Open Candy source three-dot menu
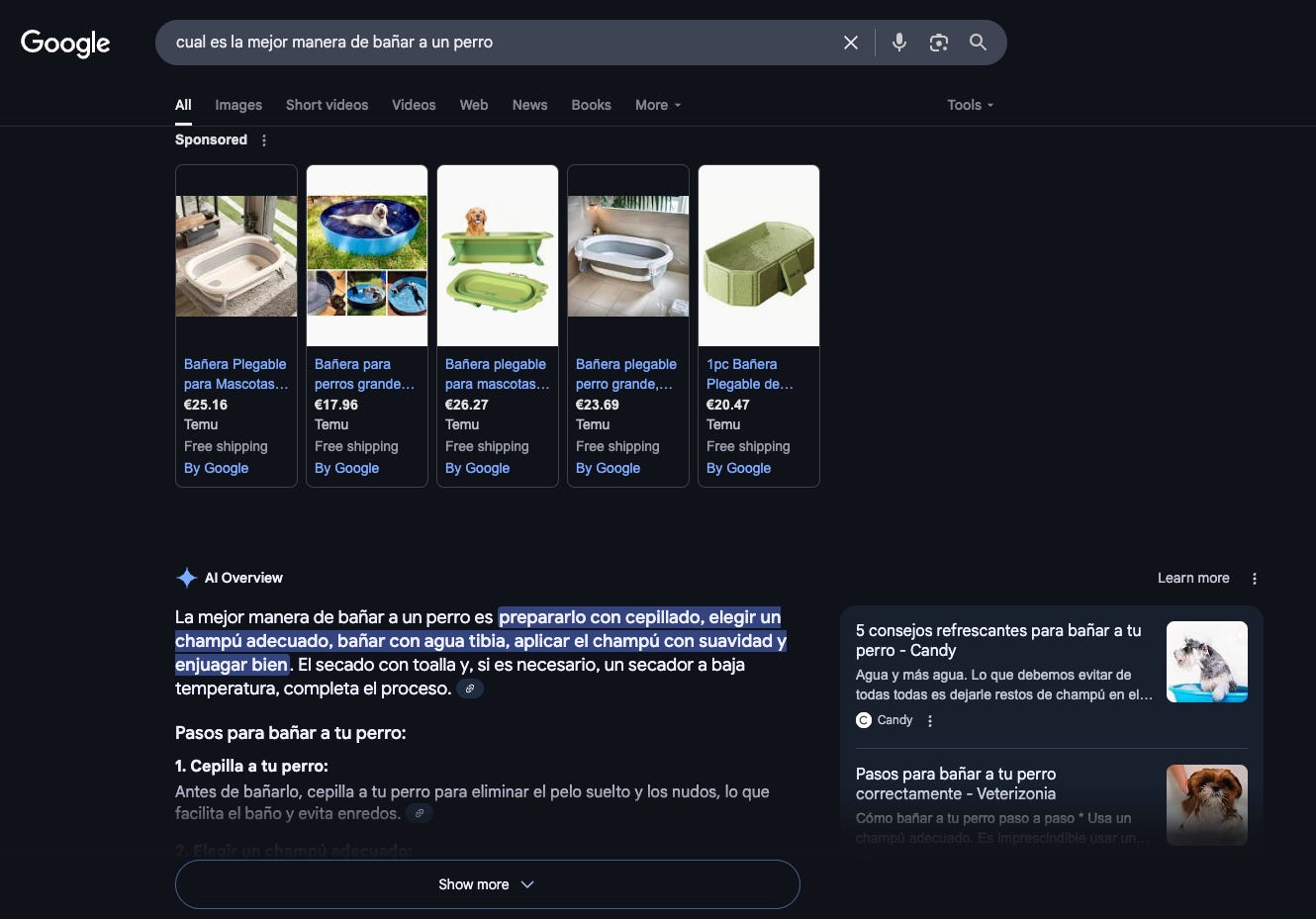1316x919 pixels. pos(930,721)
